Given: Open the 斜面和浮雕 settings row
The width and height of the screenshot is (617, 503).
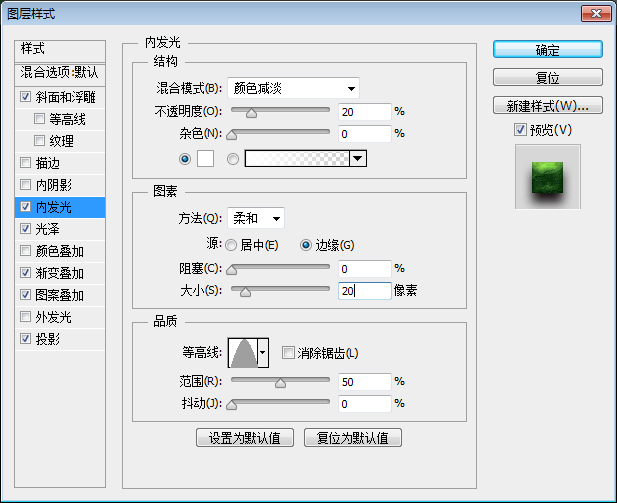Looking at the screenshot, I should point(60,97).
